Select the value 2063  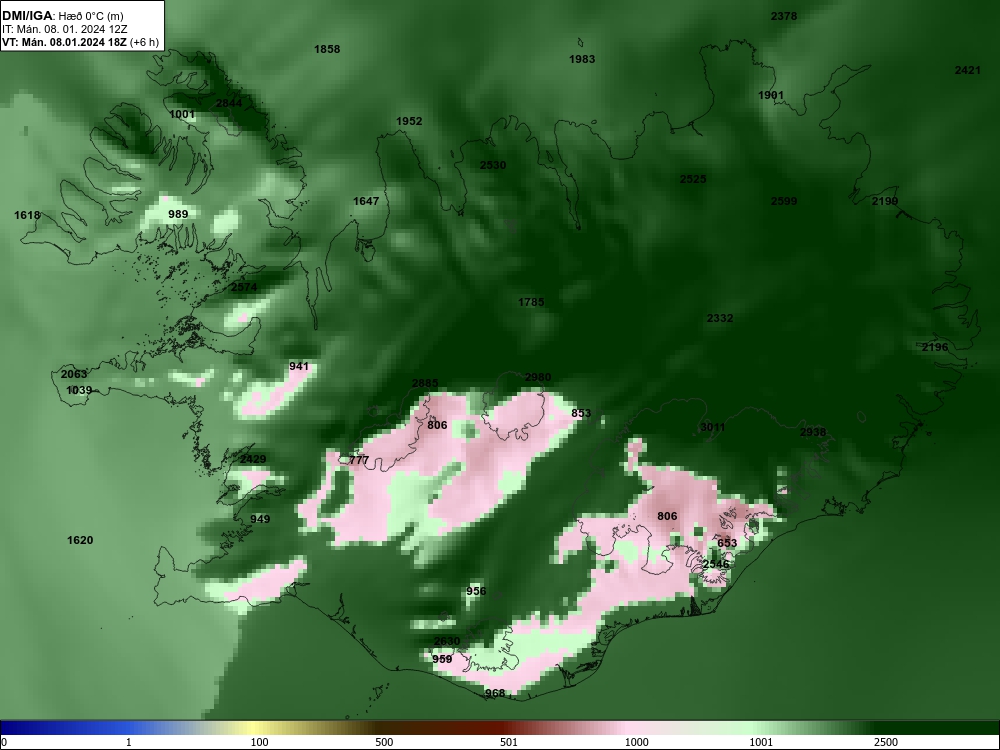pyautogui.click(x=74, y=374)
